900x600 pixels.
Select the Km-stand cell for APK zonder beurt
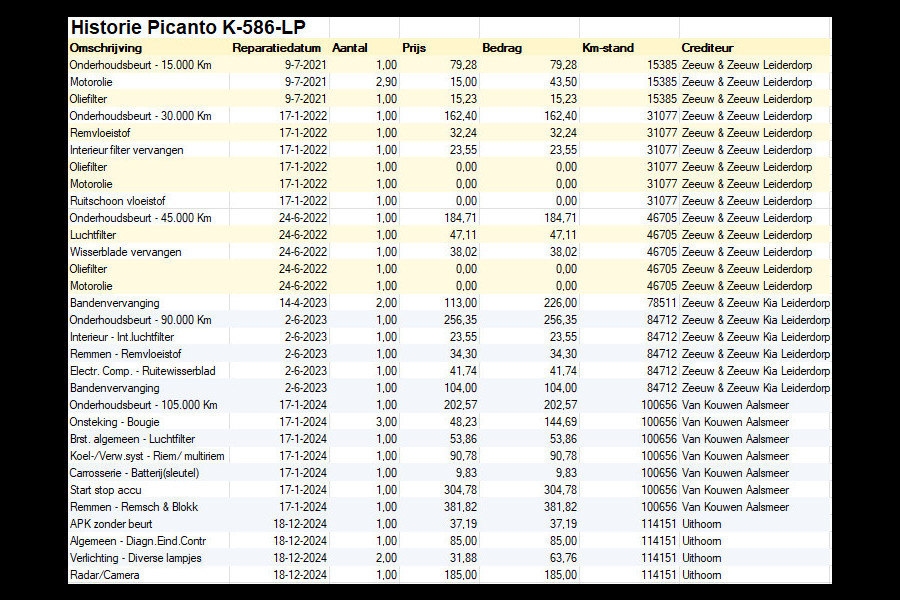659,524
